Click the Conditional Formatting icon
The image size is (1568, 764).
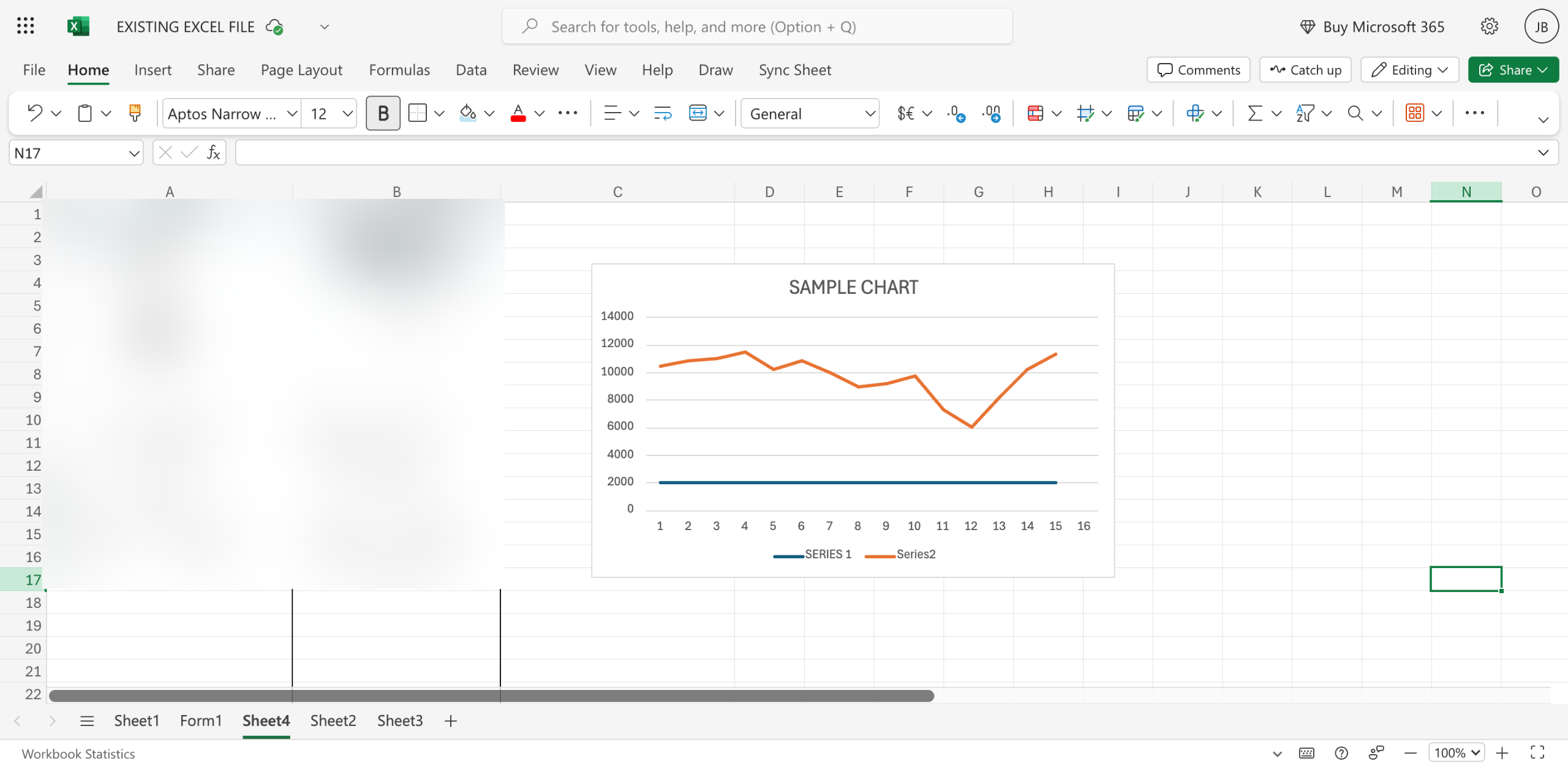click(x=1035, y=113)
